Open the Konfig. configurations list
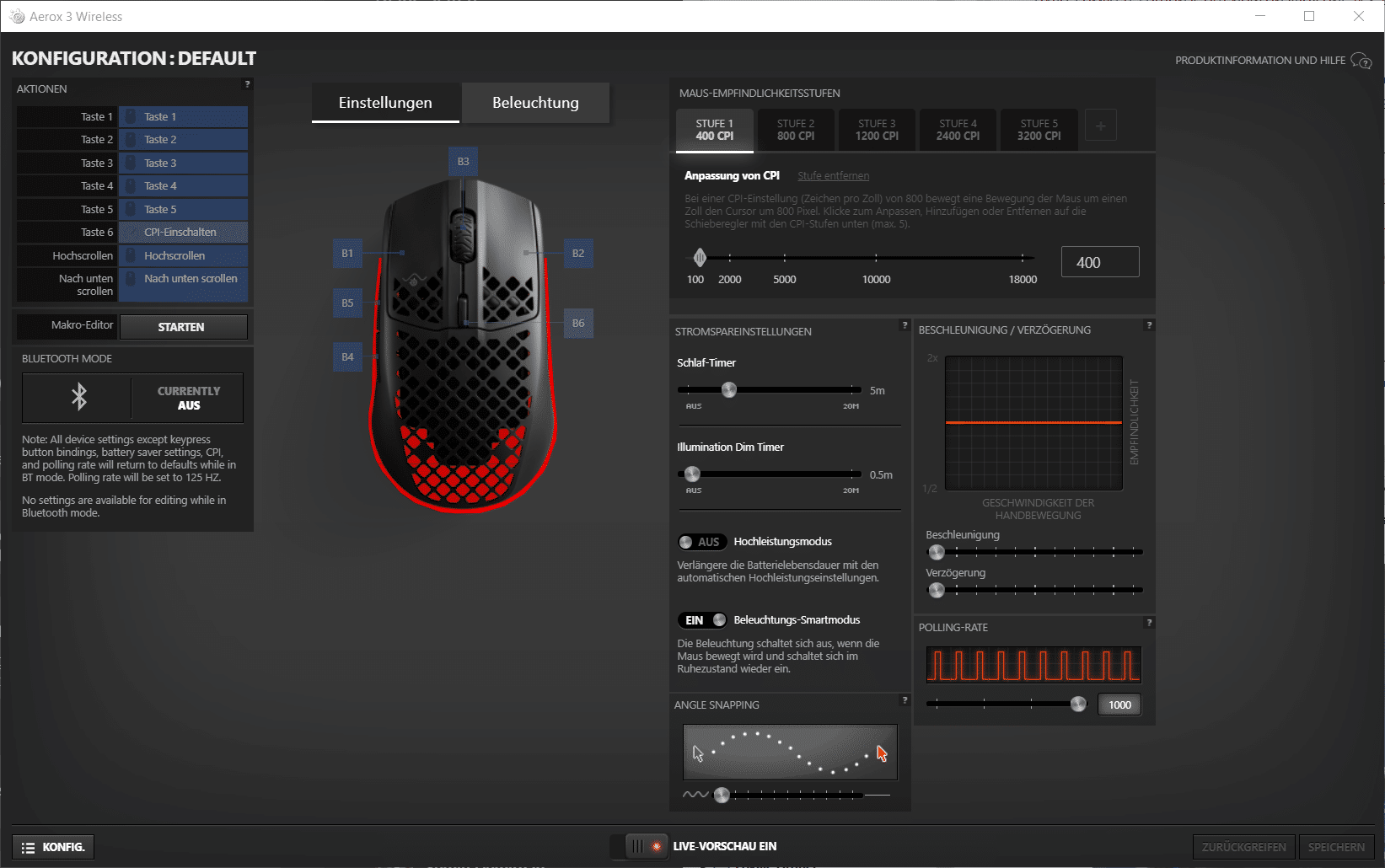The image size is (1385, 868). tap(53, 847)
